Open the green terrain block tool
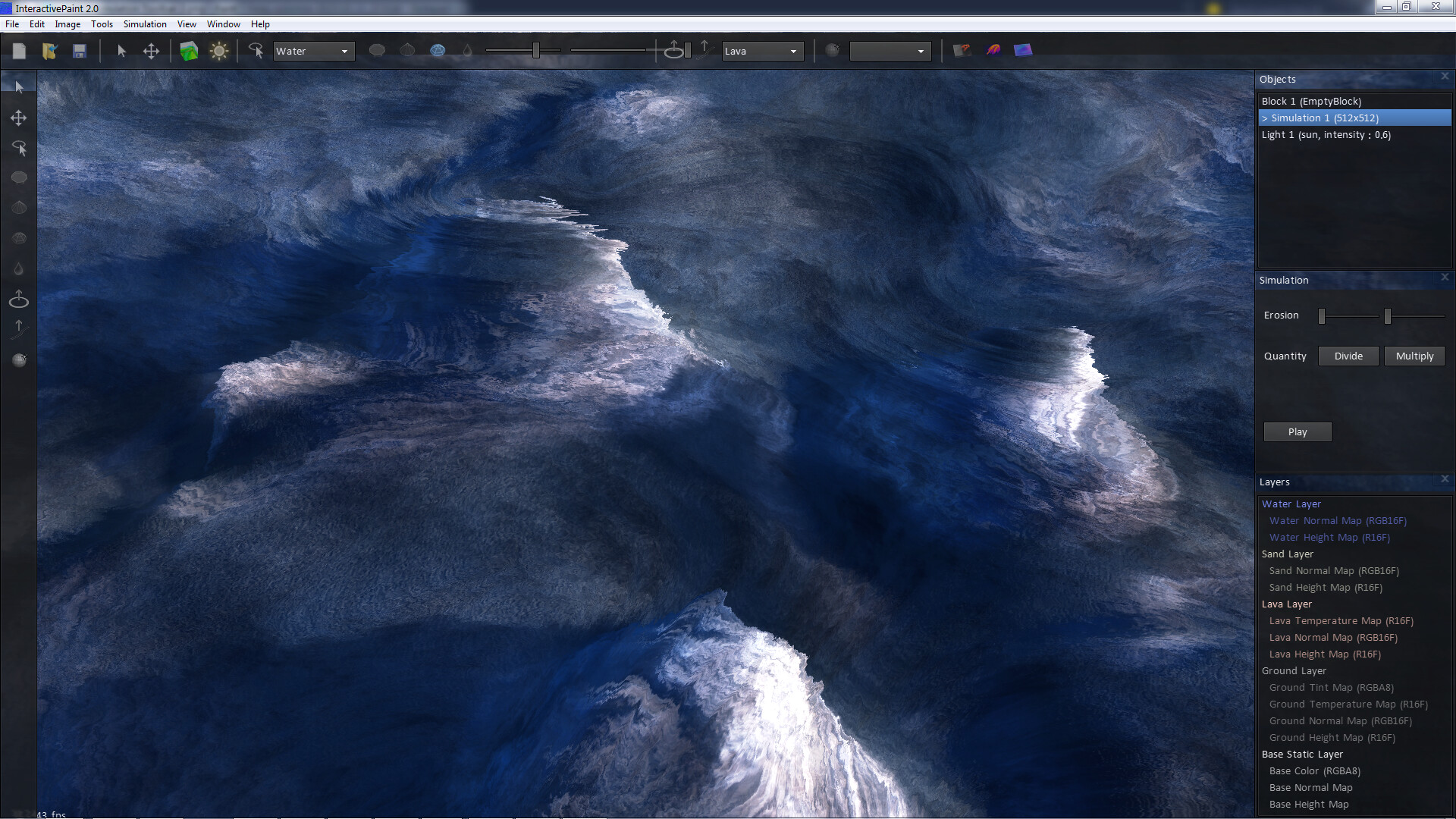 point(189,50)
